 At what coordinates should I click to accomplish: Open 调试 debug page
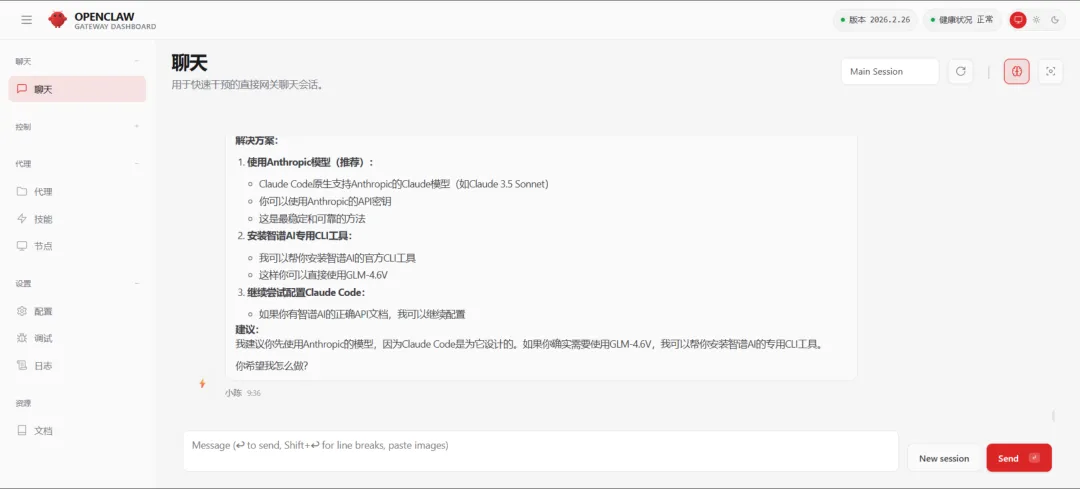pos(77,338)
